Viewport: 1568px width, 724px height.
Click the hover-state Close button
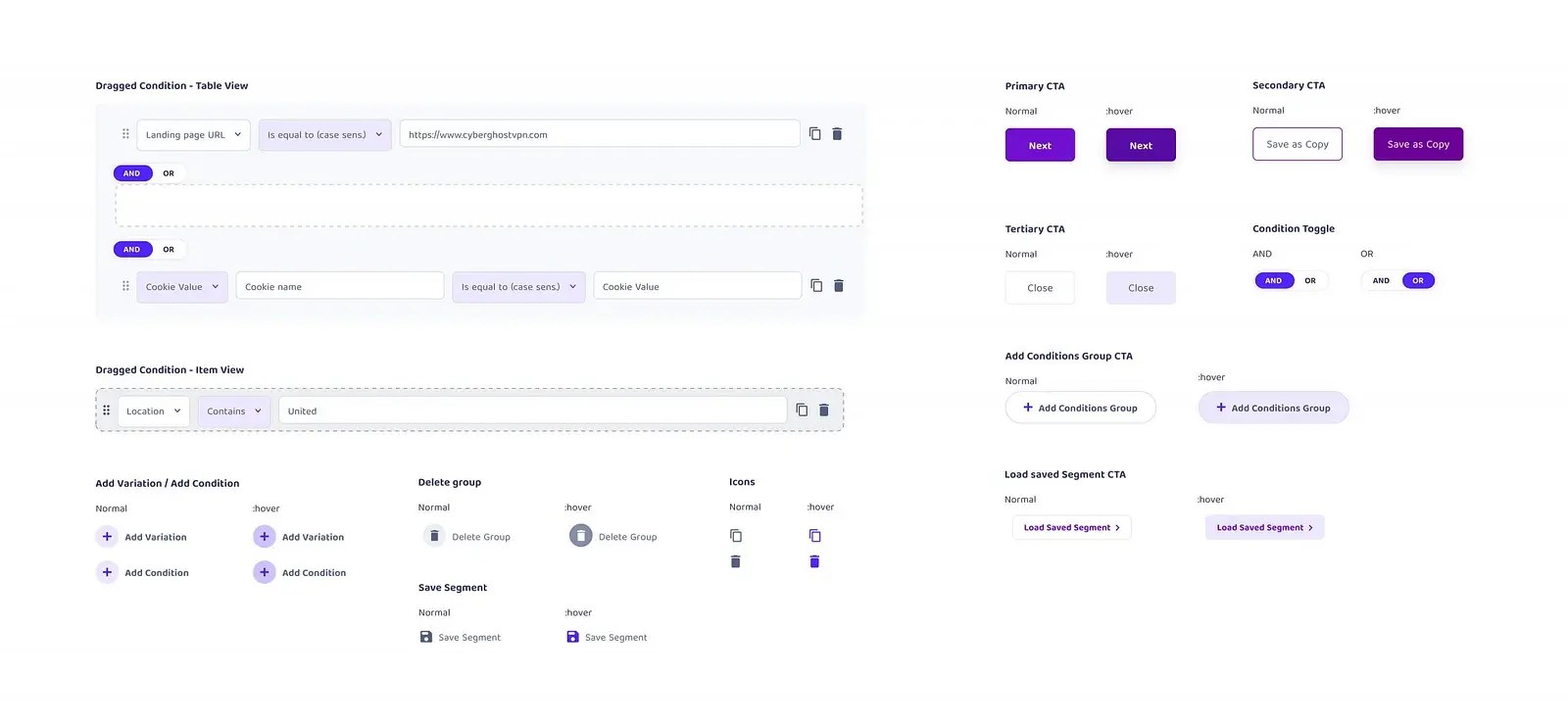(x=1141, y=288)
